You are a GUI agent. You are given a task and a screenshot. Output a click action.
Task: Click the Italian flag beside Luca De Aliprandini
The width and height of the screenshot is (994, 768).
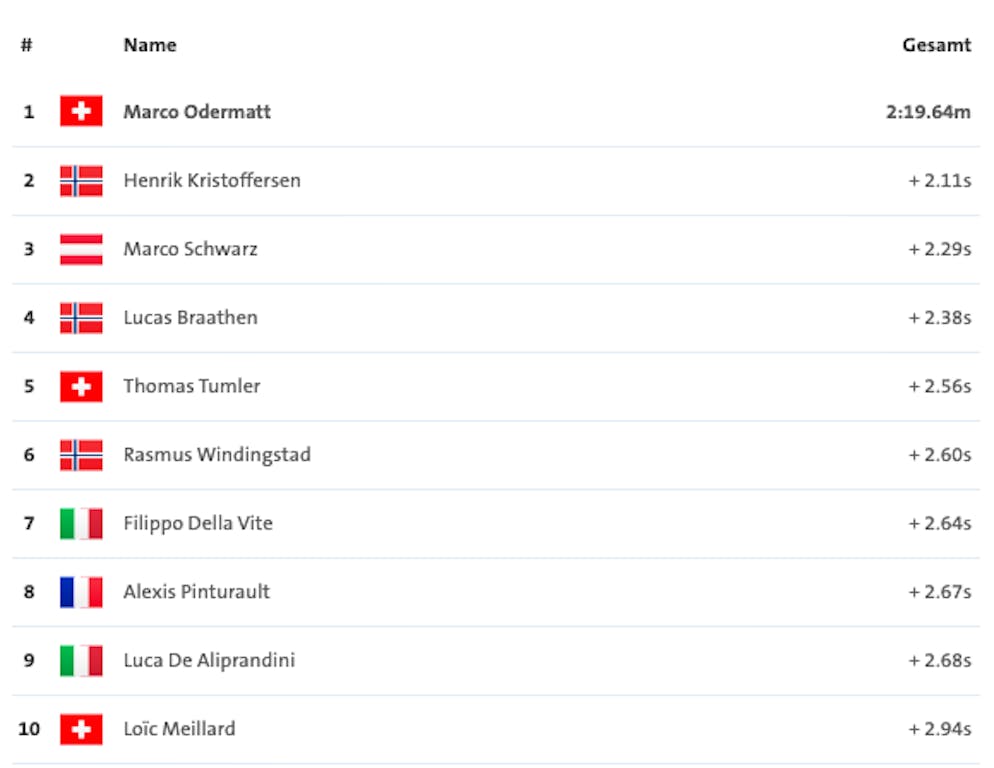81,660
